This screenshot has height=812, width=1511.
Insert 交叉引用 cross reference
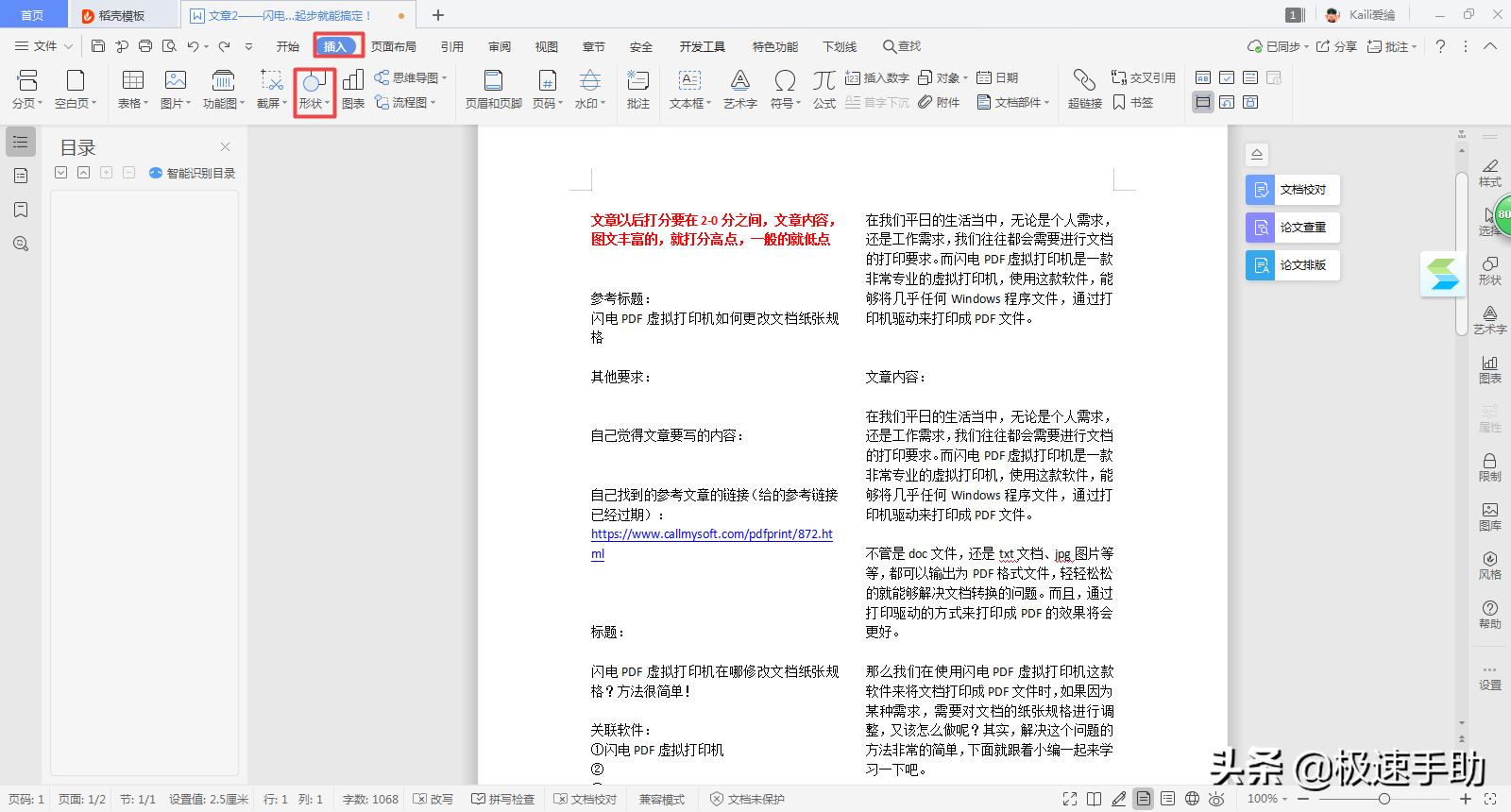[x=1144, y=77]
